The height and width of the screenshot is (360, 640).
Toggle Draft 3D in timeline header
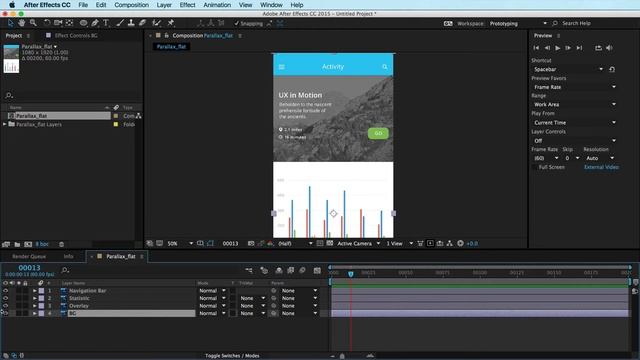[x=264, y=270]
